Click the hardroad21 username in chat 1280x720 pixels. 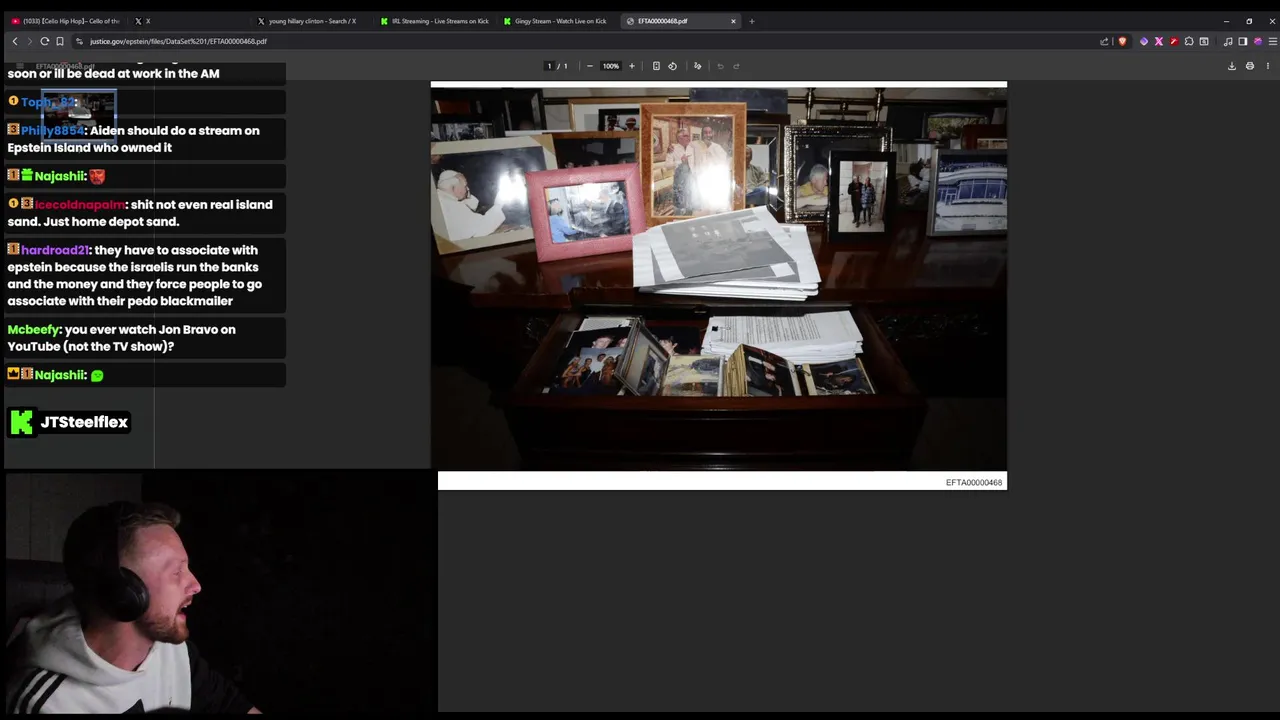pos(55,251)
